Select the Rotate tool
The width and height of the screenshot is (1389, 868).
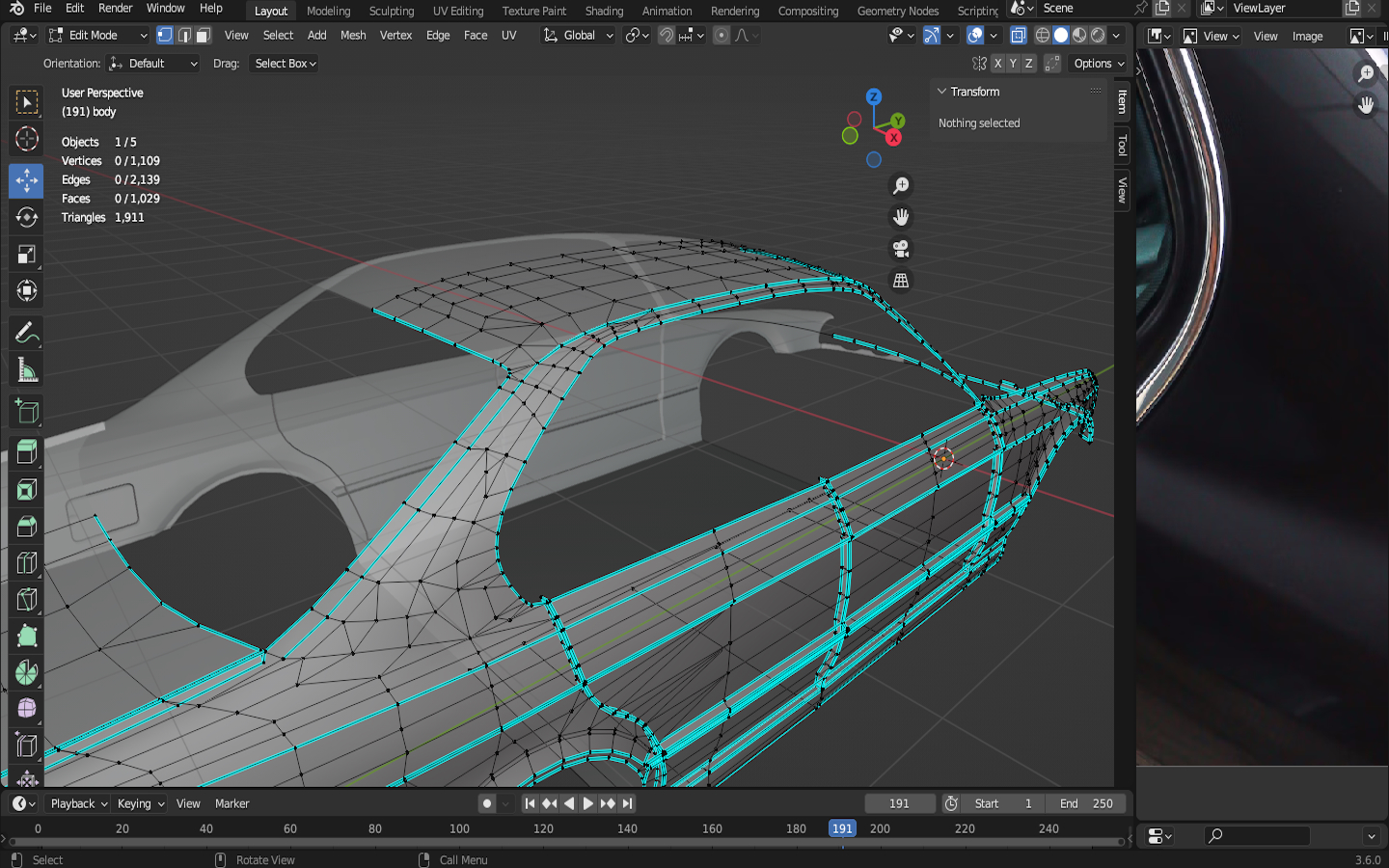(x=26, y=217)
